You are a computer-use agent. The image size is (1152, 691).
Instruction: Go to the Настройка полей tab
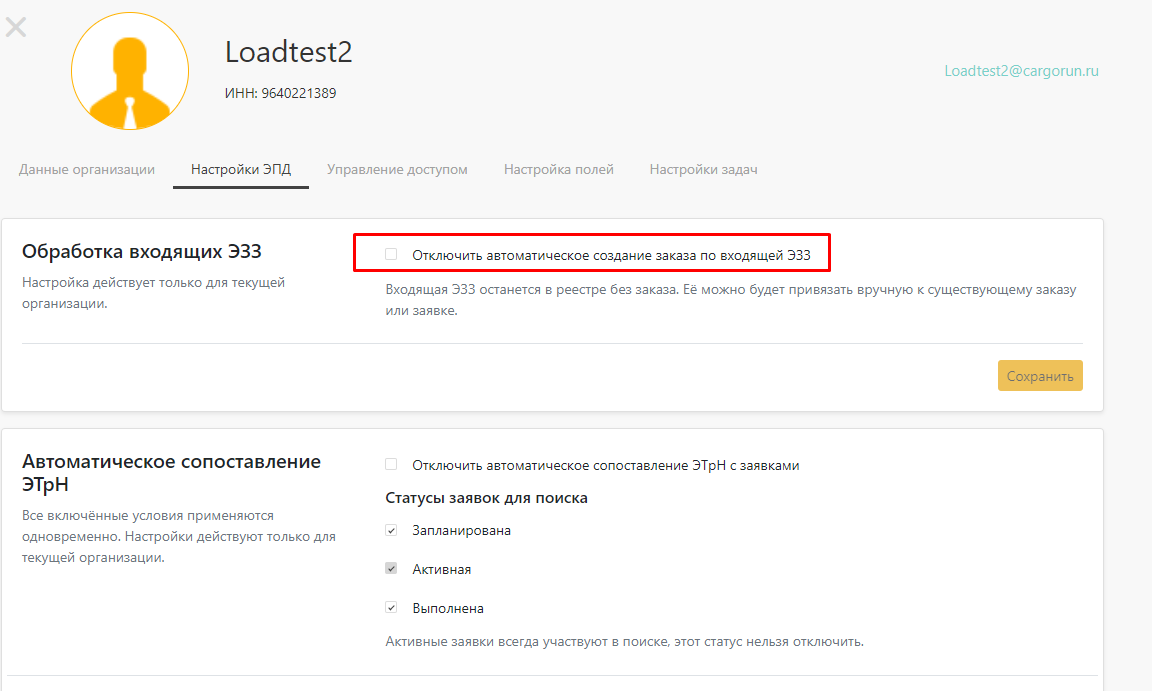(558, 170)
